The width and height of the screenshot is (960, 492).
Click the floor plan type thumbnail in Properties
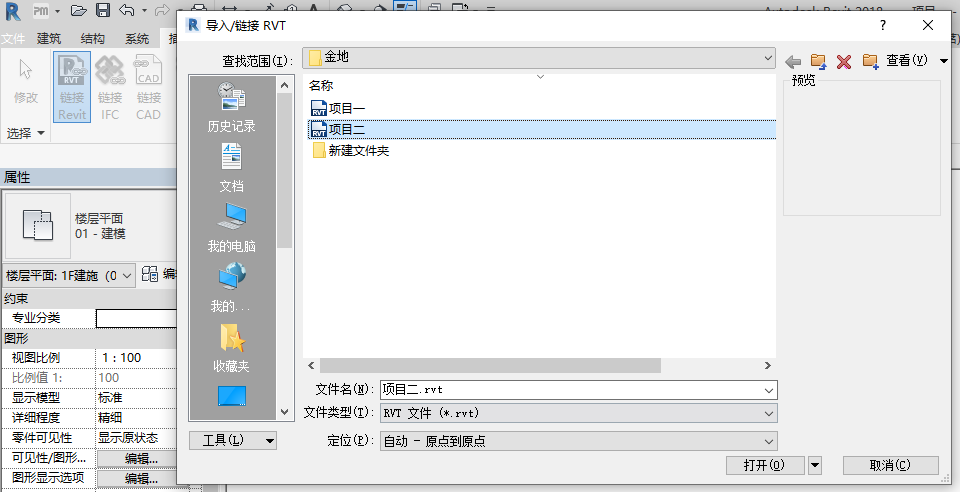[x=38, y=225]
